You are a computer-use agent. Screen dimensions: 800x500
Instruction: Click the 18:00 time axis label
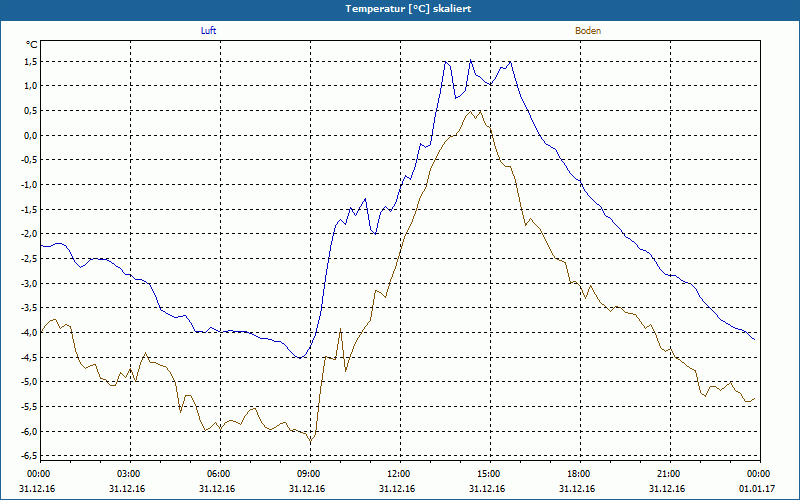[x=581, y=474]
